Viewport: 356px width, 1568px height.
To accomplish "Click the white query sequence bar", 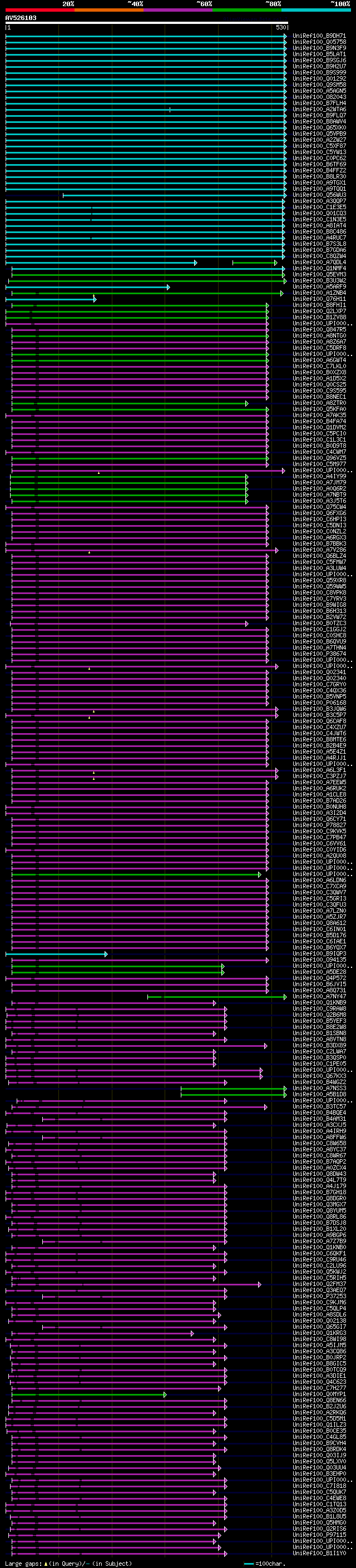I will tap(147, 22).
